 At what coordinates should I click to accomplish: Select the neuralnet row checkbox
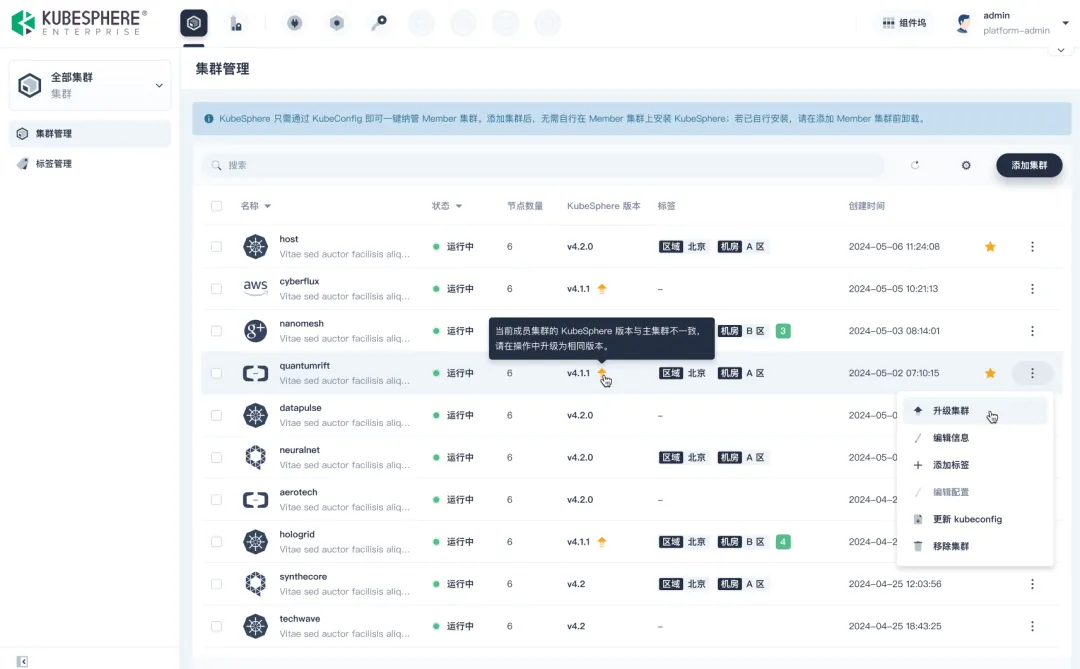(216, 457)
